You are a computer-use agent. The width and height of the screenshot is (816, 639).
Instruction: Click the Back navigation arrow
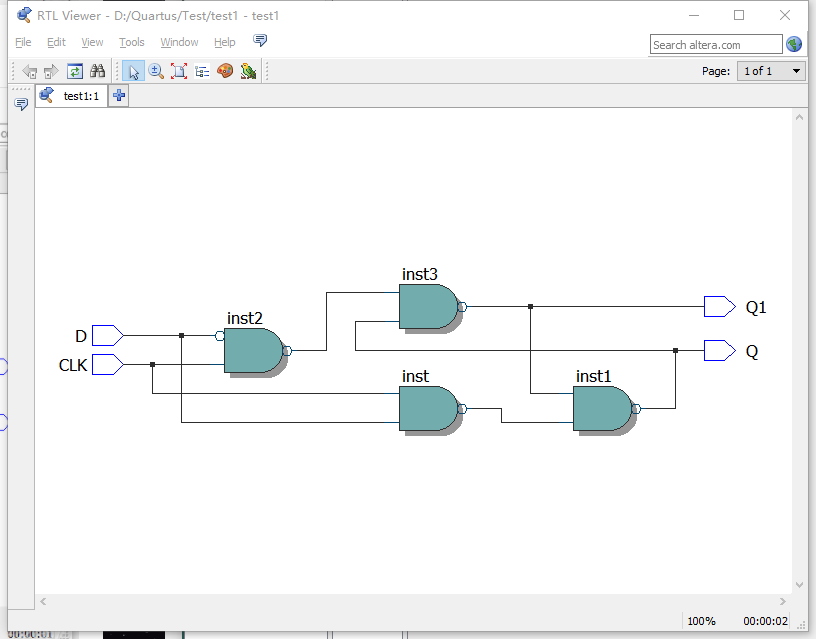click(30, 71)
